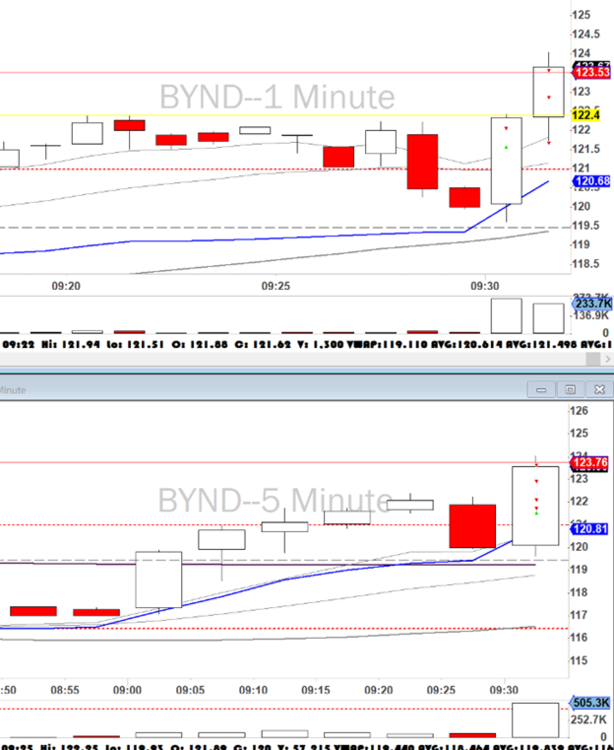Maximize the 5 Minute chart window

(x=570, y=389)
